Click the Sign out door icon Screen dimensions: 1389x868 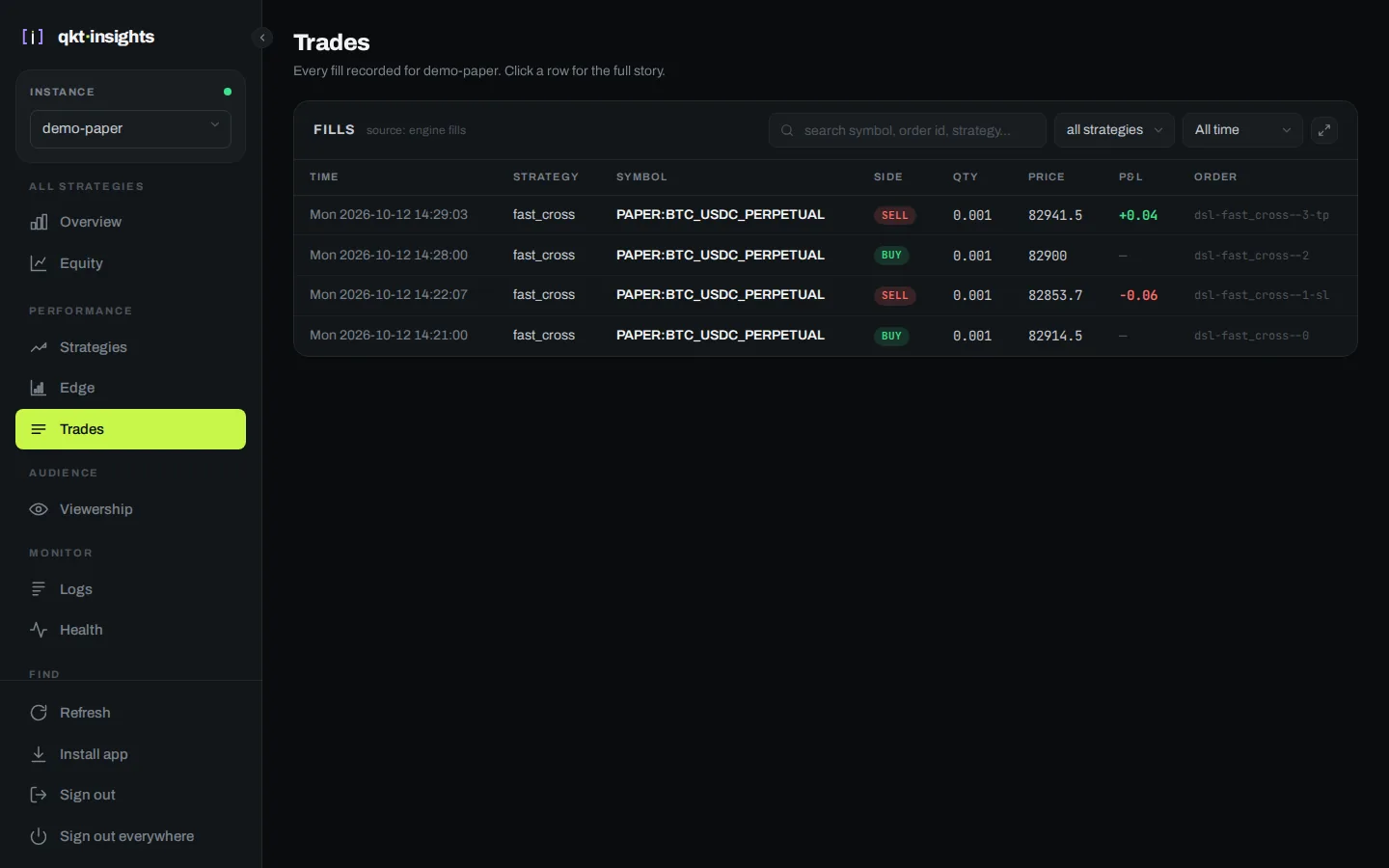click(x=39, y=795)
